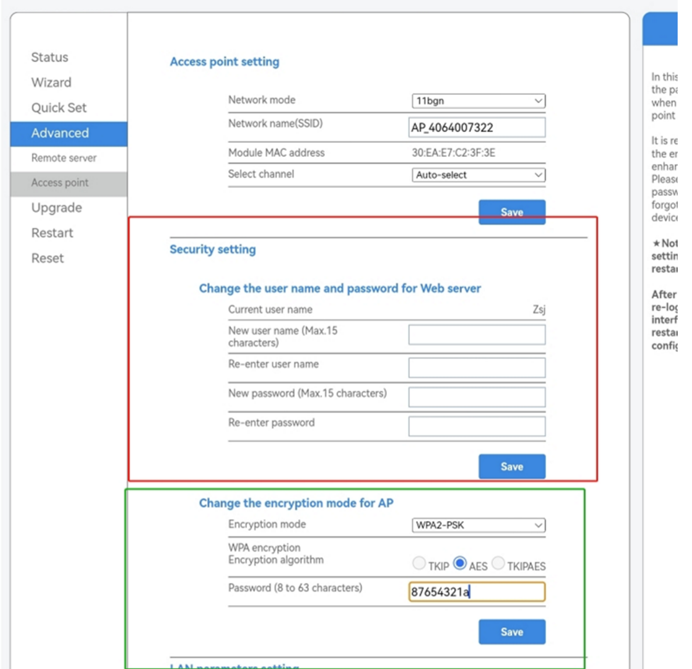Click Restart in the sidebar
Screen dimensions: 692x669
pyautogui.click(x=52, y=233)
